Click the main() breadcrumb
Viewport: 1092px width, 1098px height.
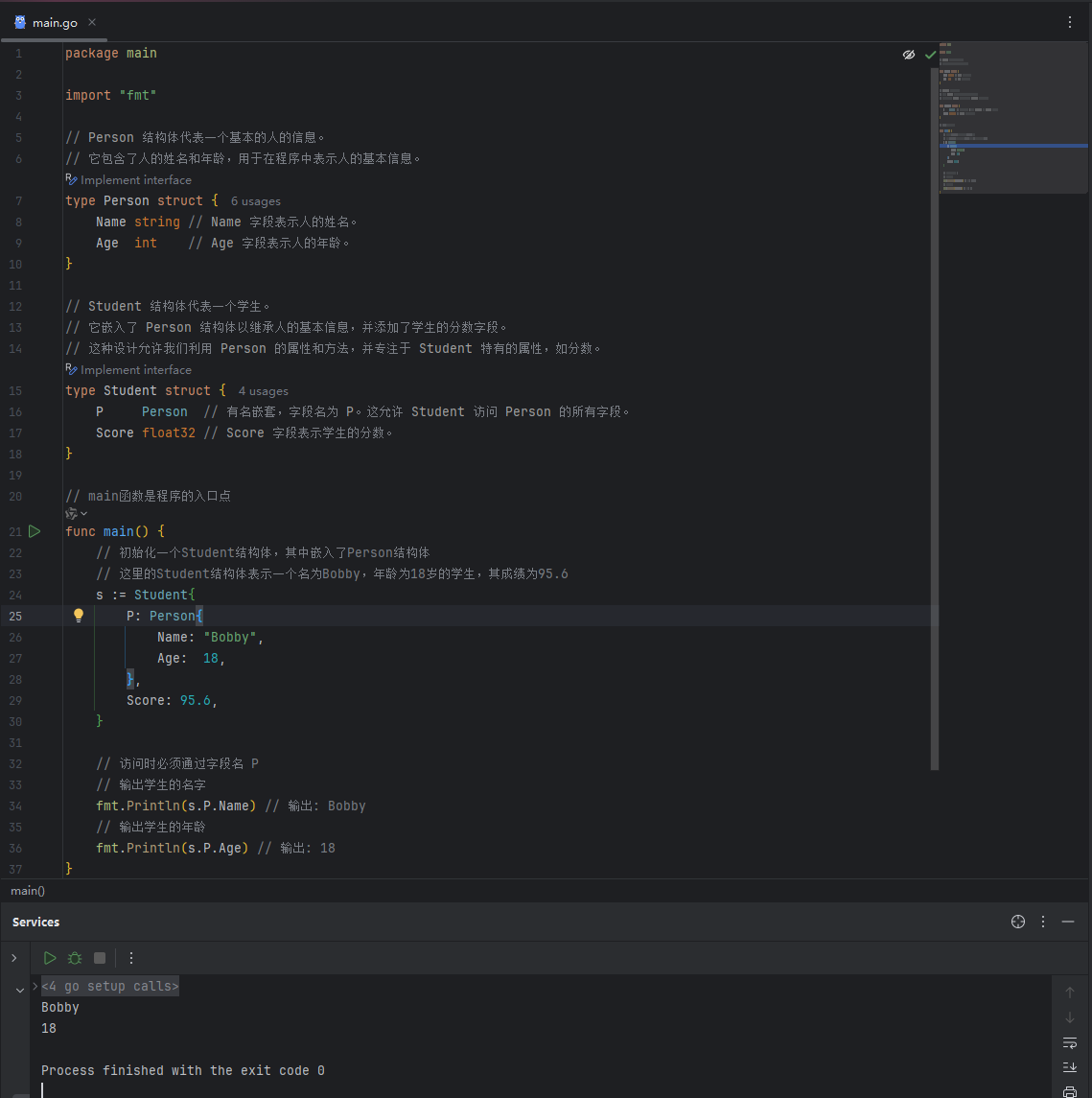(28, 891)
